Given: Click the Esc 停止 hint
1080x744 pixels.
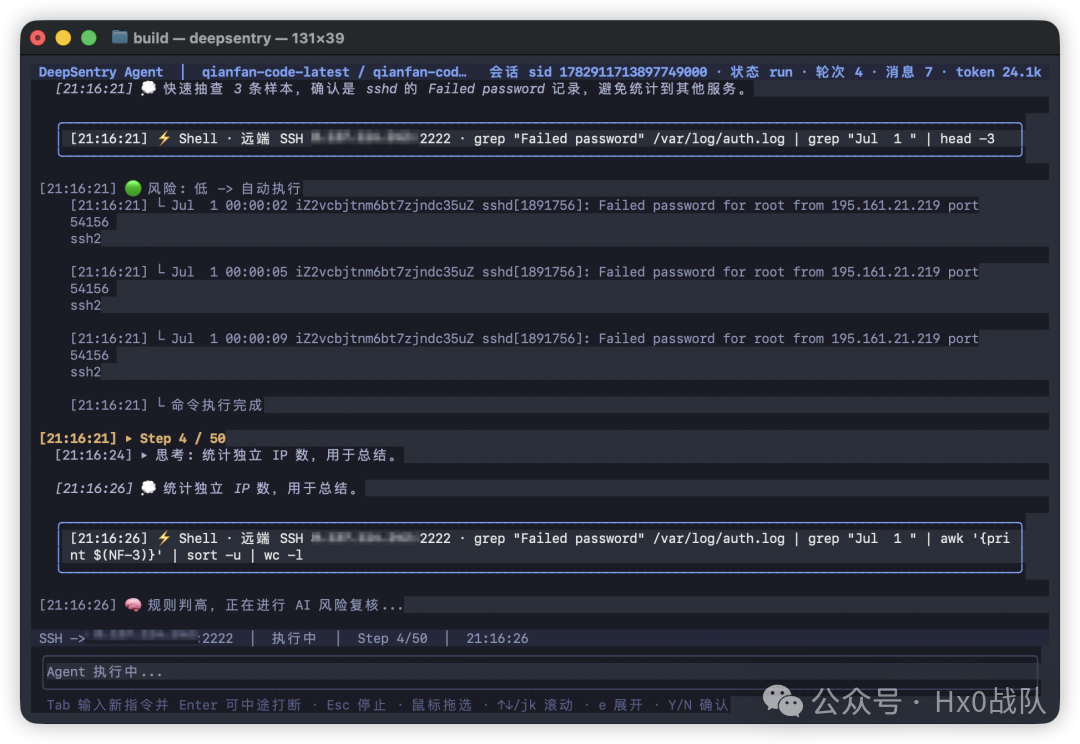Looking at the screenshot, I should point(356,705).
